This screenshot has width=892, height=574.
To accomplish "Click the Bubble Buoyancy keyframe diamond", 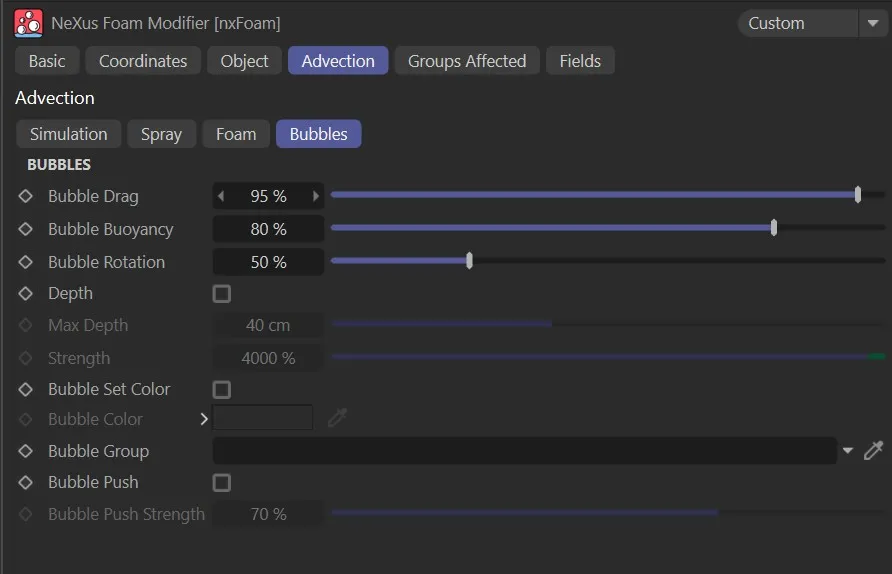I will 26,229.
